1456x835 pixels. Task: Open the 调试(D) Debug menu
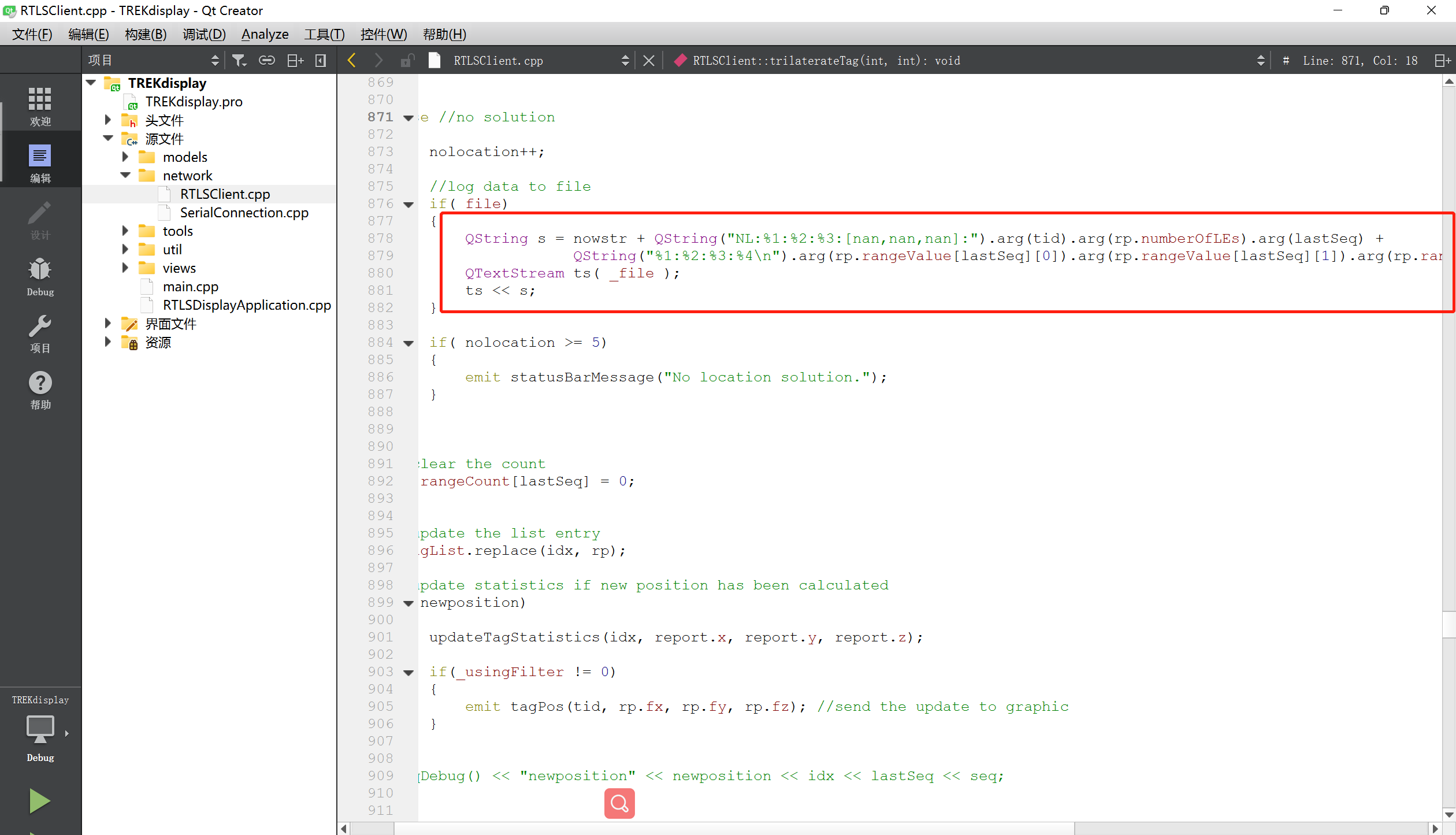coord(204,34)
